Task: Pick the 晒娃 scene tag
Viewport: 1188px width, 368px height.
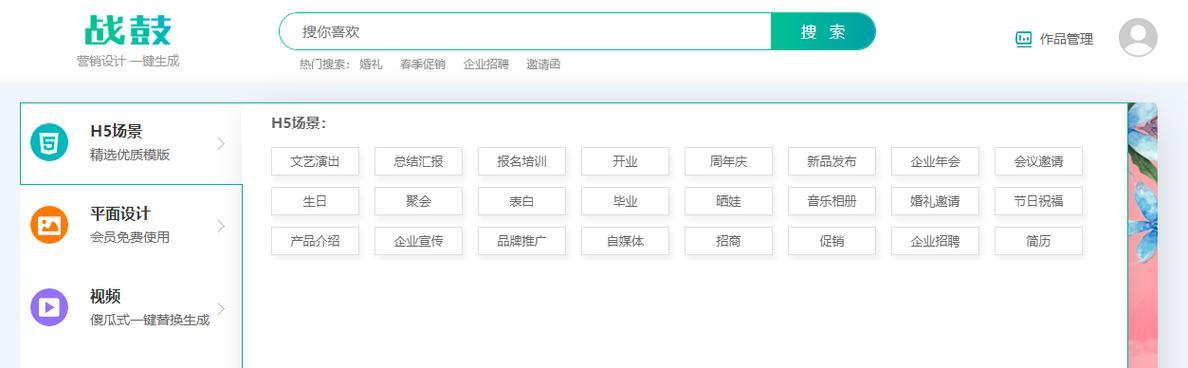Action: click(729, 201)
